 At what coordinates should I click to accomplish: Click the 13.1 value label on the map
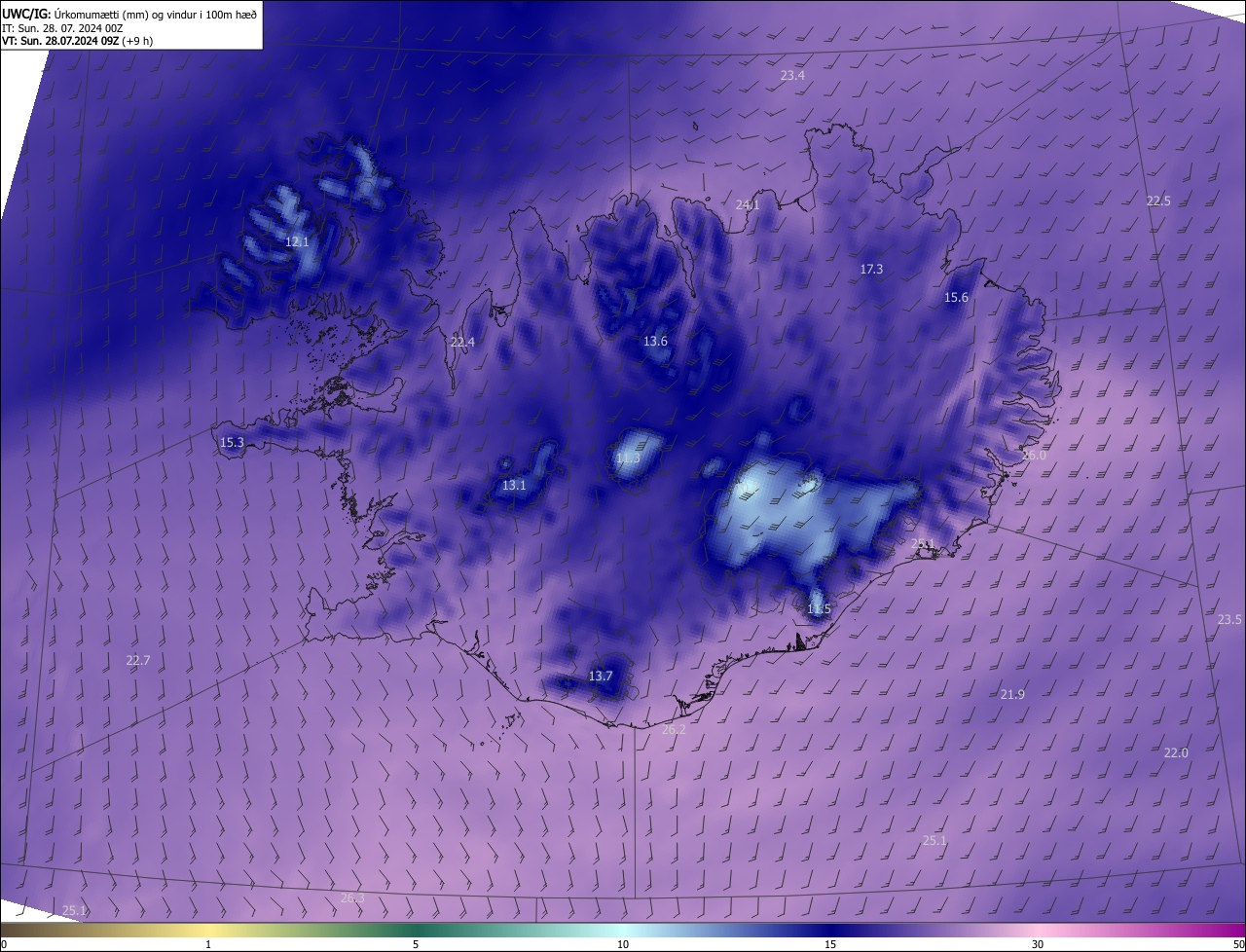(514, 485)
